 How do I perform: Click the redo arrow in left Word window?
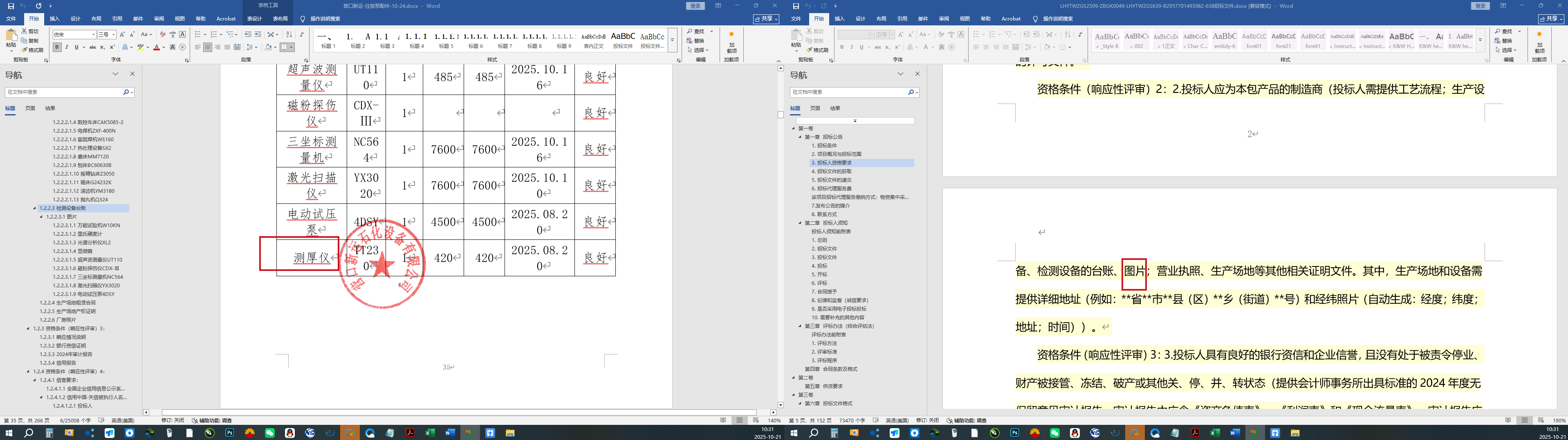pyautogui.click(x=38, y=6)
